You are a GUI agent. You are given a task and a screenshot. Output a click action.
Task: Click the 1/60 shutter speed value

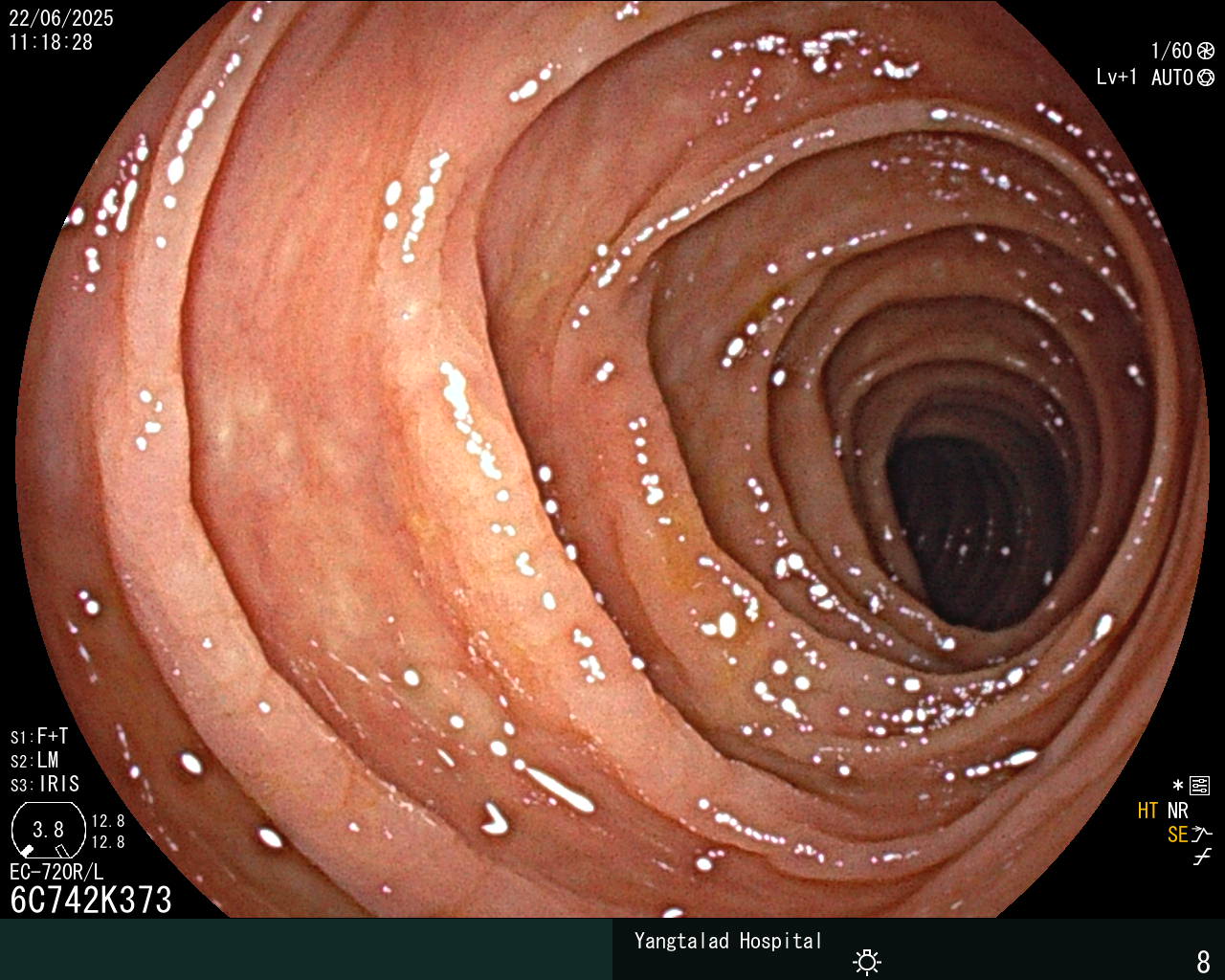(1171, 51)
